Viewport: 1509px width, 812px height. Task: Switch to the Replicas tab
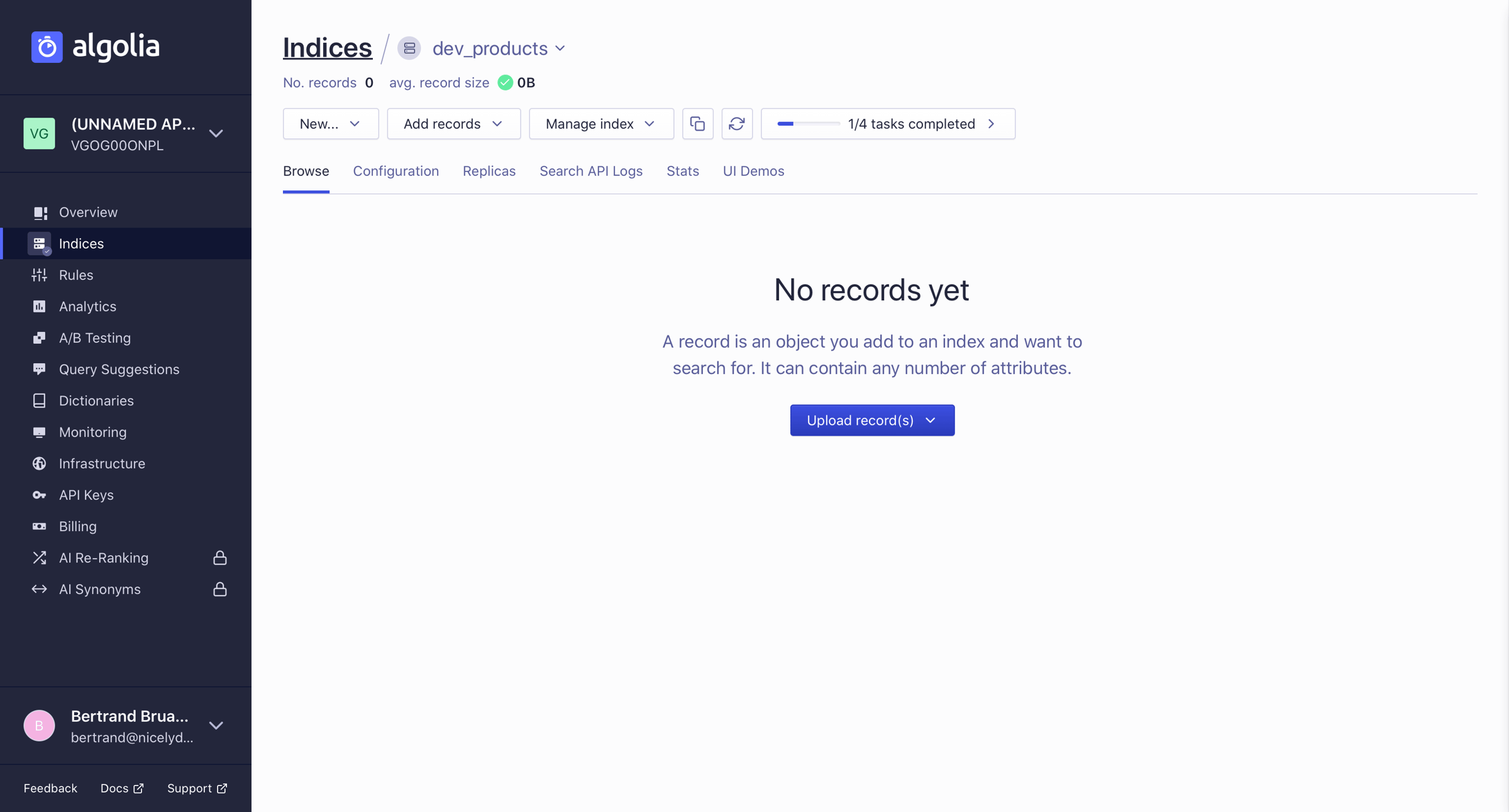point(489,171)
